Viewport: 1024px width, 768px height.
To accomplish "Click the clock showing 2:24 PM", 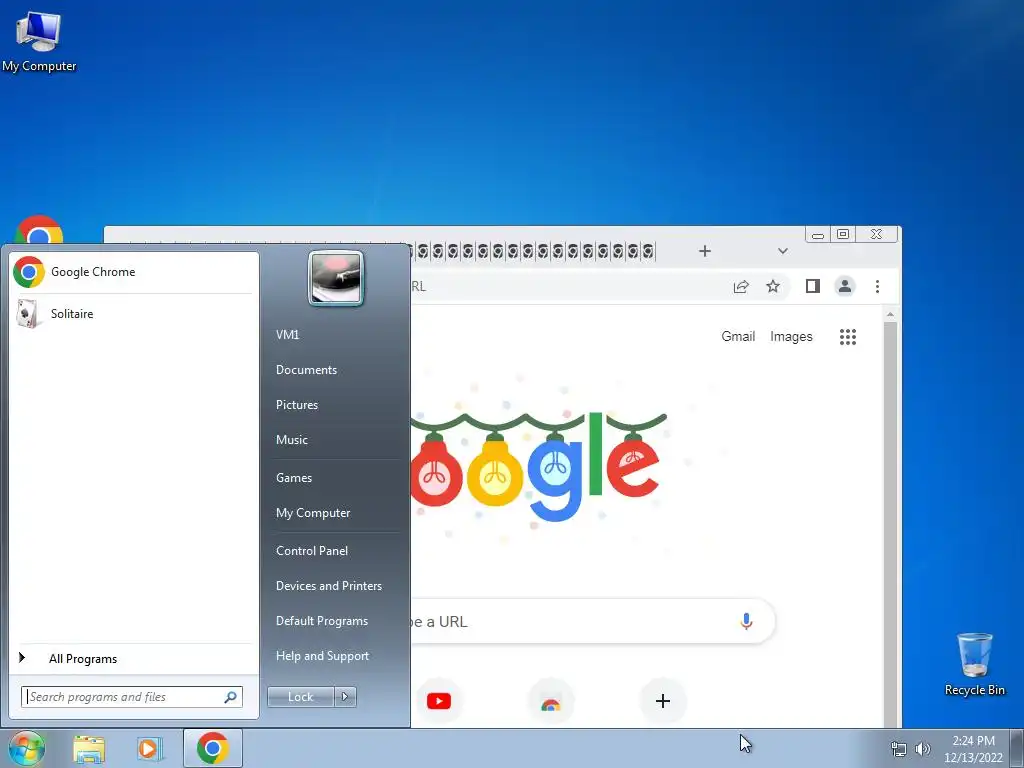I will (973, 741).
